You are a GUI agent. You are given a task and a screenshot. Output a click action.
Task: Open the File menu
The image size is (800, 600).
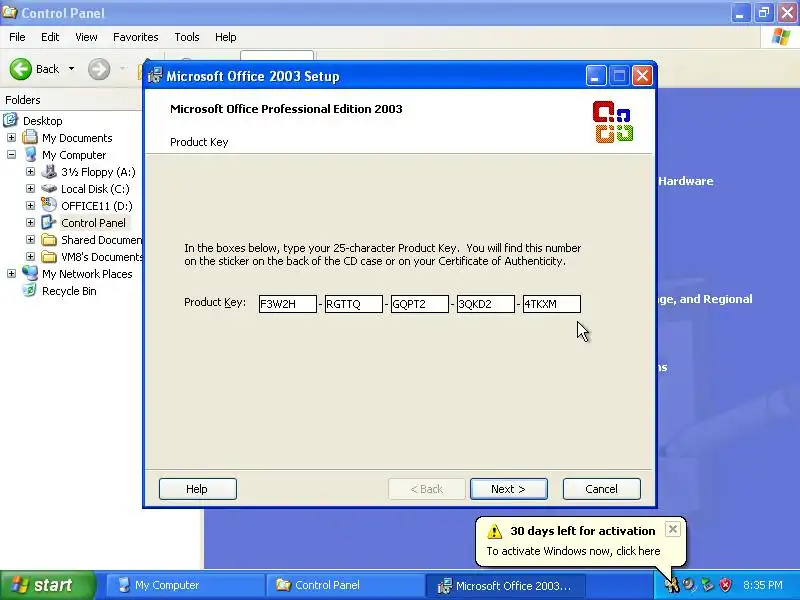pos(17,37)
